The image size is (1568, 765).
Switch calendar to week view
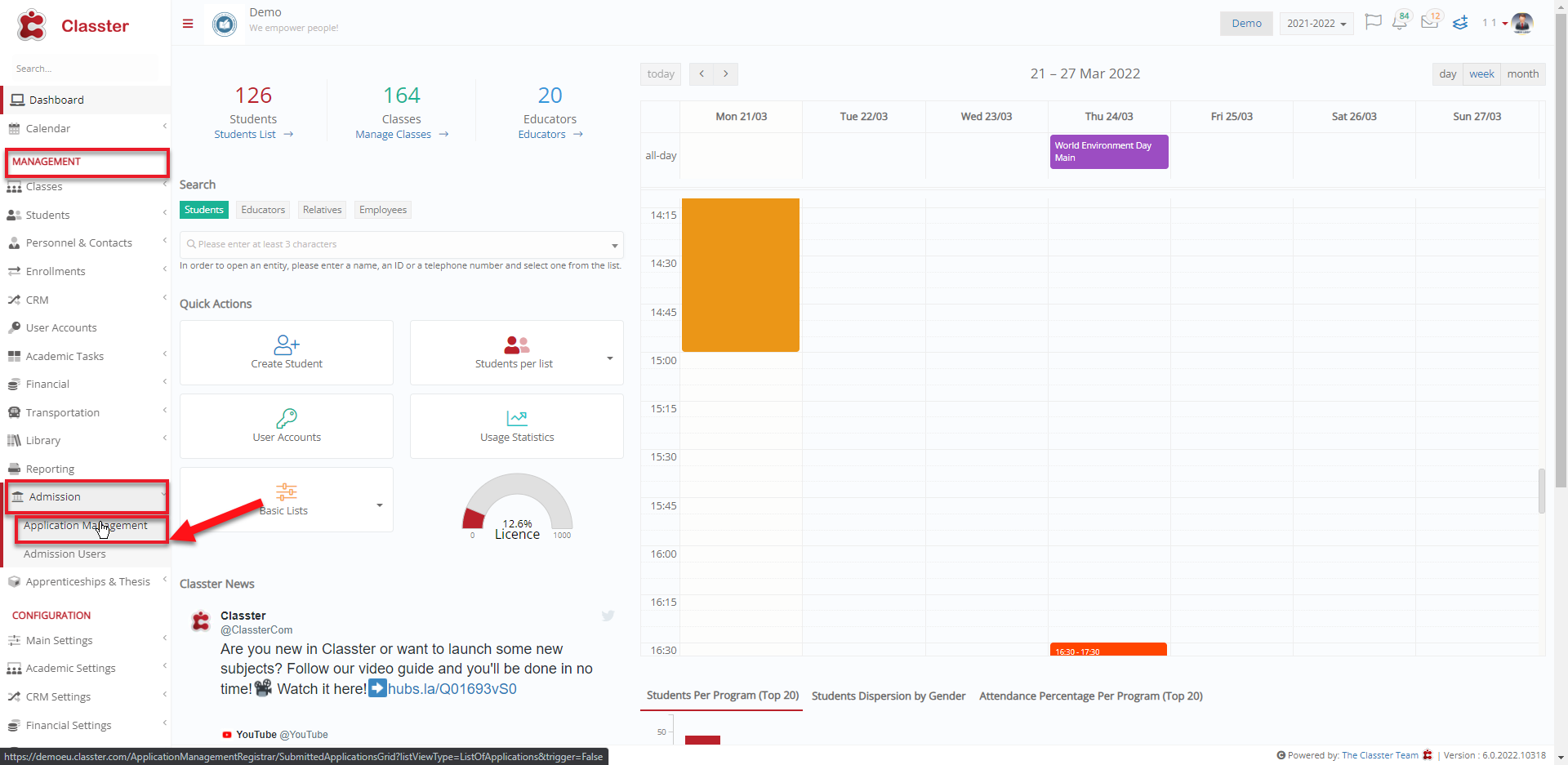1481,73
